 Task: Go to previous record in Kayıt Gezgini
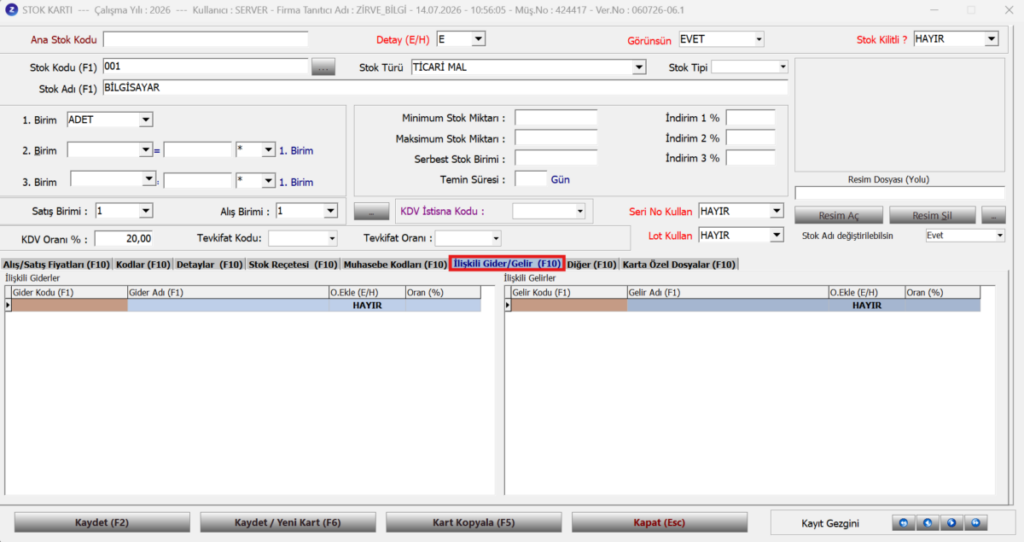927,523
